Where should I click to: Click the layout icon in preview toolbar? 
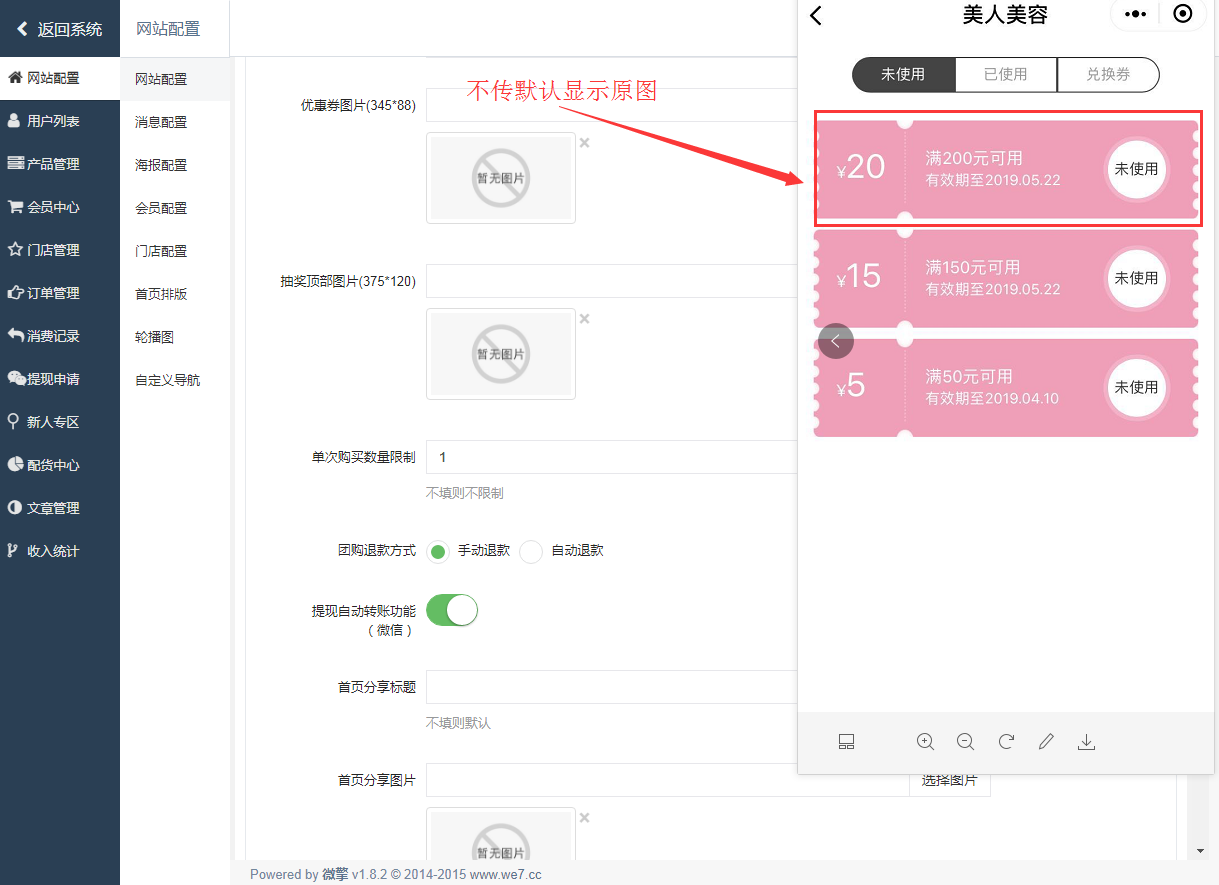846,742
